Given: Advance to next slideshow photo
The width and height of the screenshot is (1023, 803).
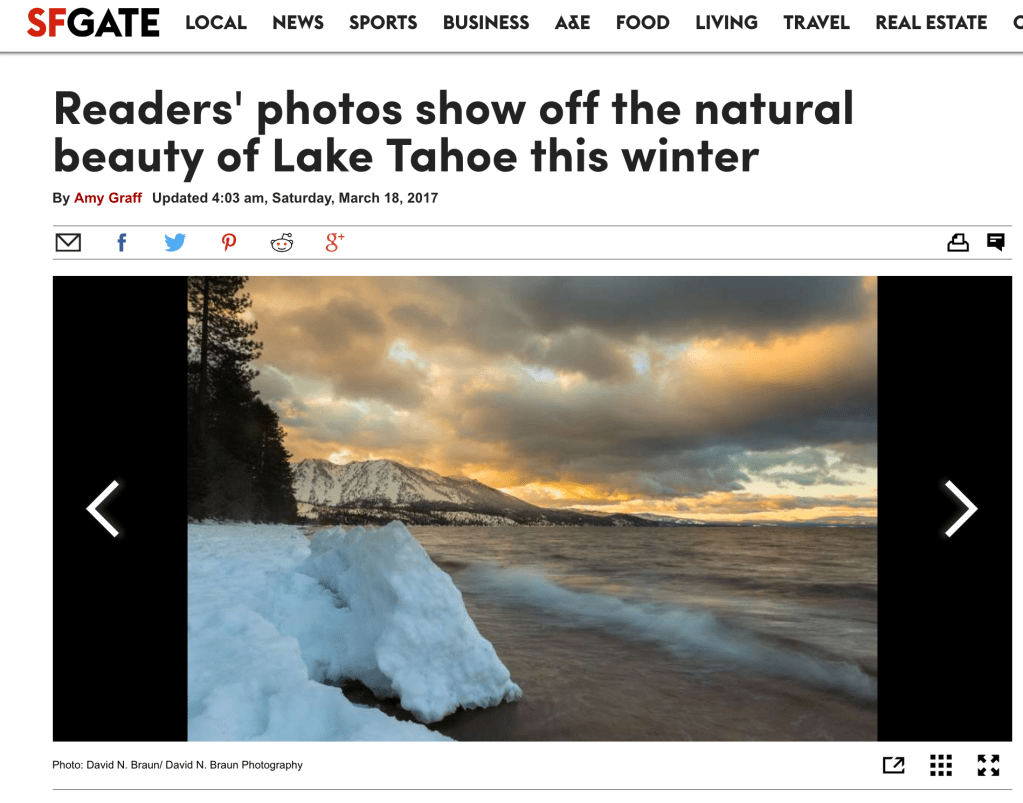Looking at the screenshot, I should point(960,508).
